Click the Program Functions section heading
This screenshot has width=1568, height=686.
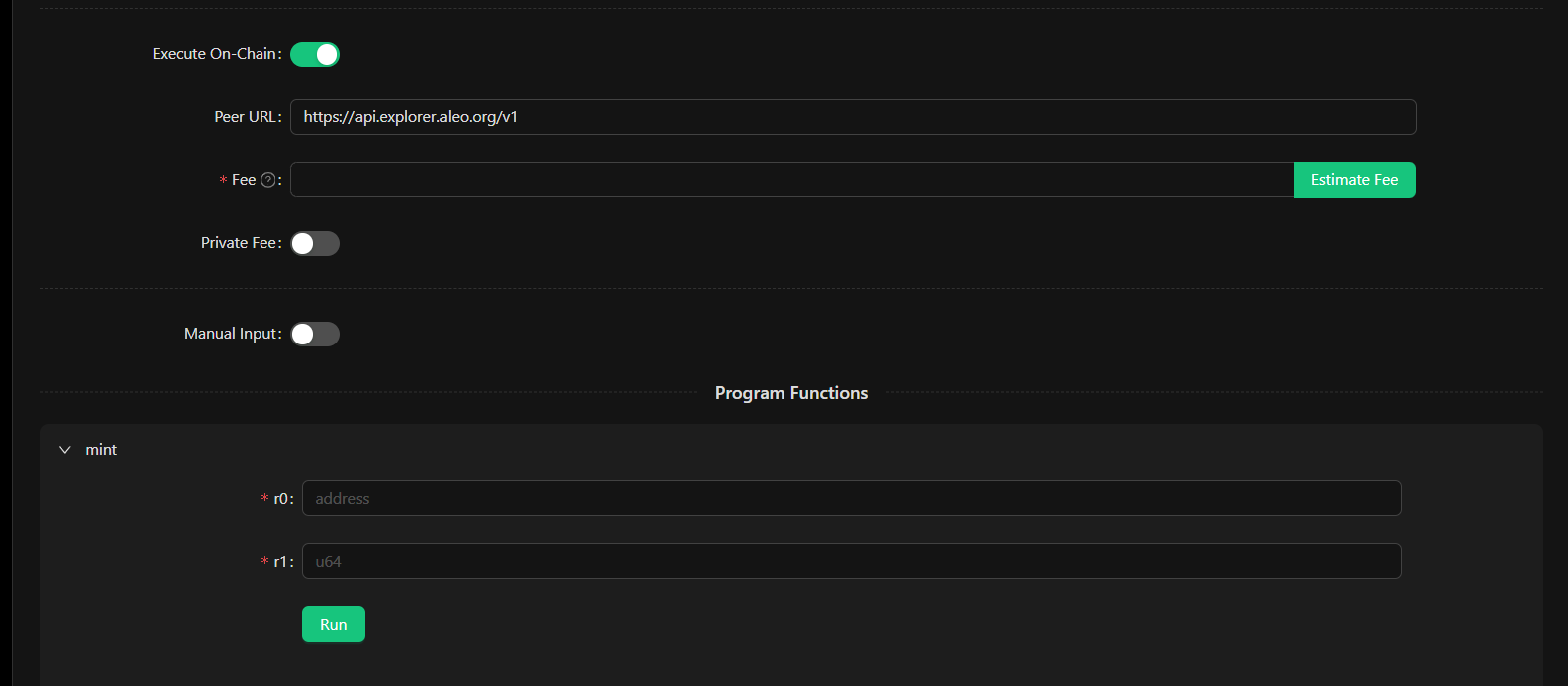pos(791,393)
